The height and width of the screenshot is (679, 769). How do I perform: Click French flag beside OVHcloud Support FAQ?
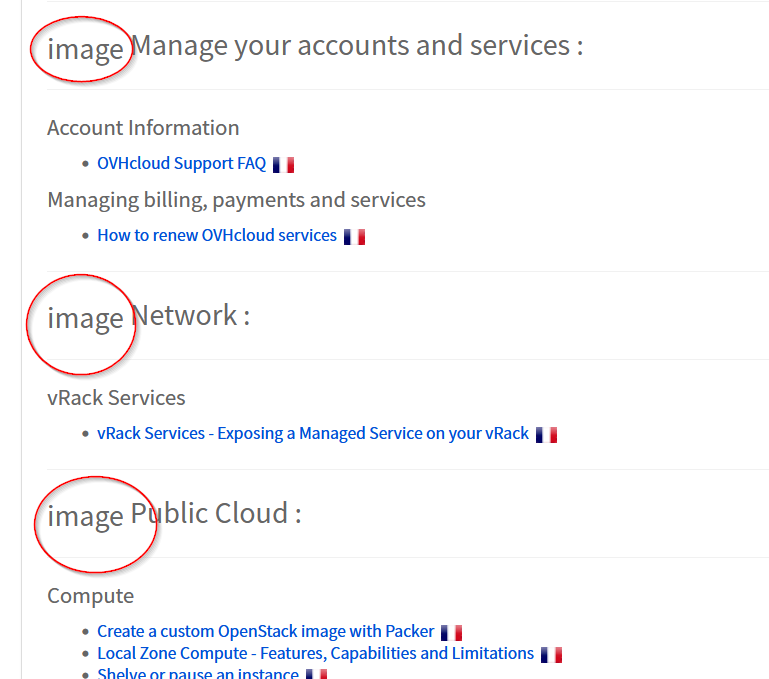(x=283, y=165)
